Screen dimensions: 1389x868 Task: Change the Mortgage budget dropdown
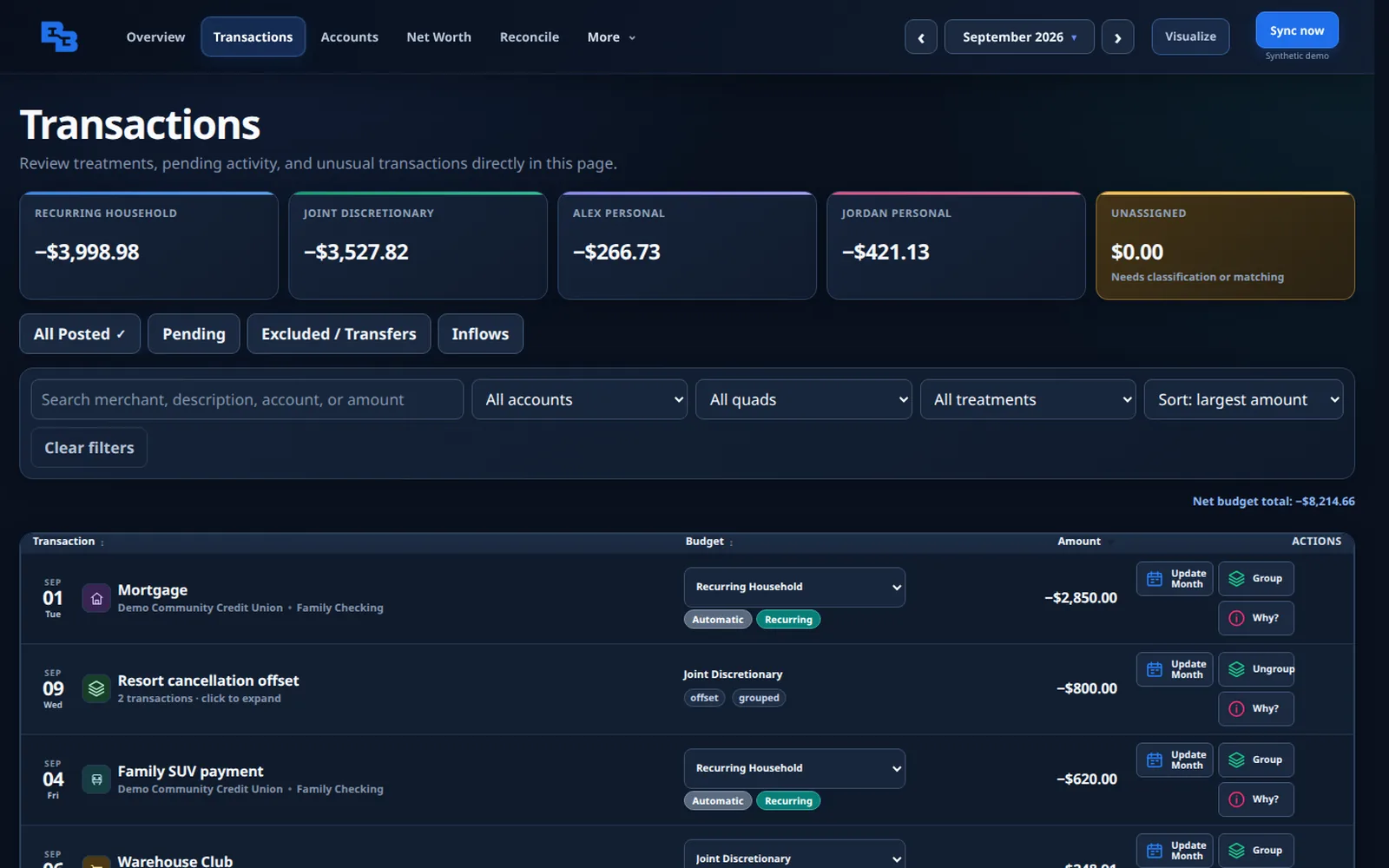[794, 587]
